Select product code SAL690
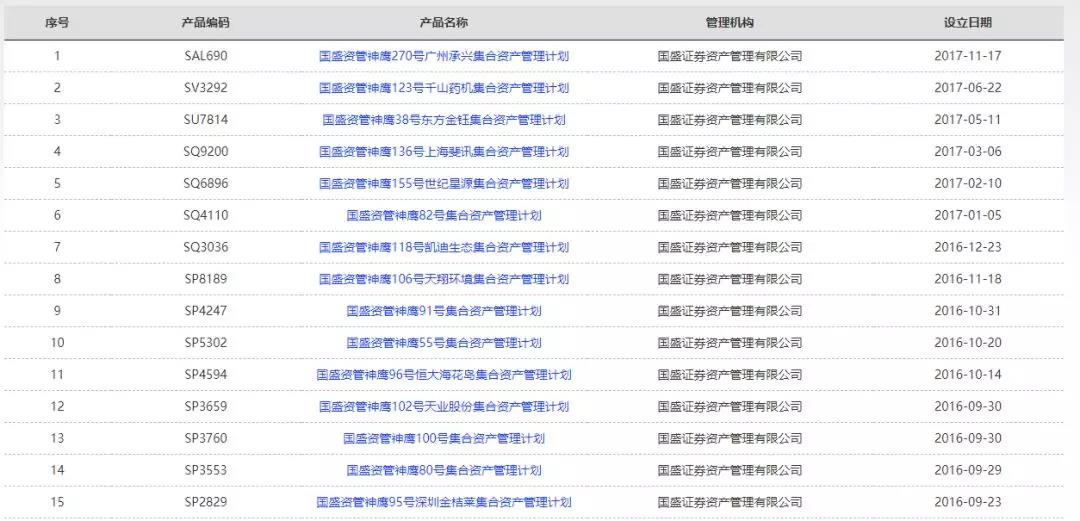Image resolution: width=1080 pixels, height=521 pixels. [x=205, y=56]
